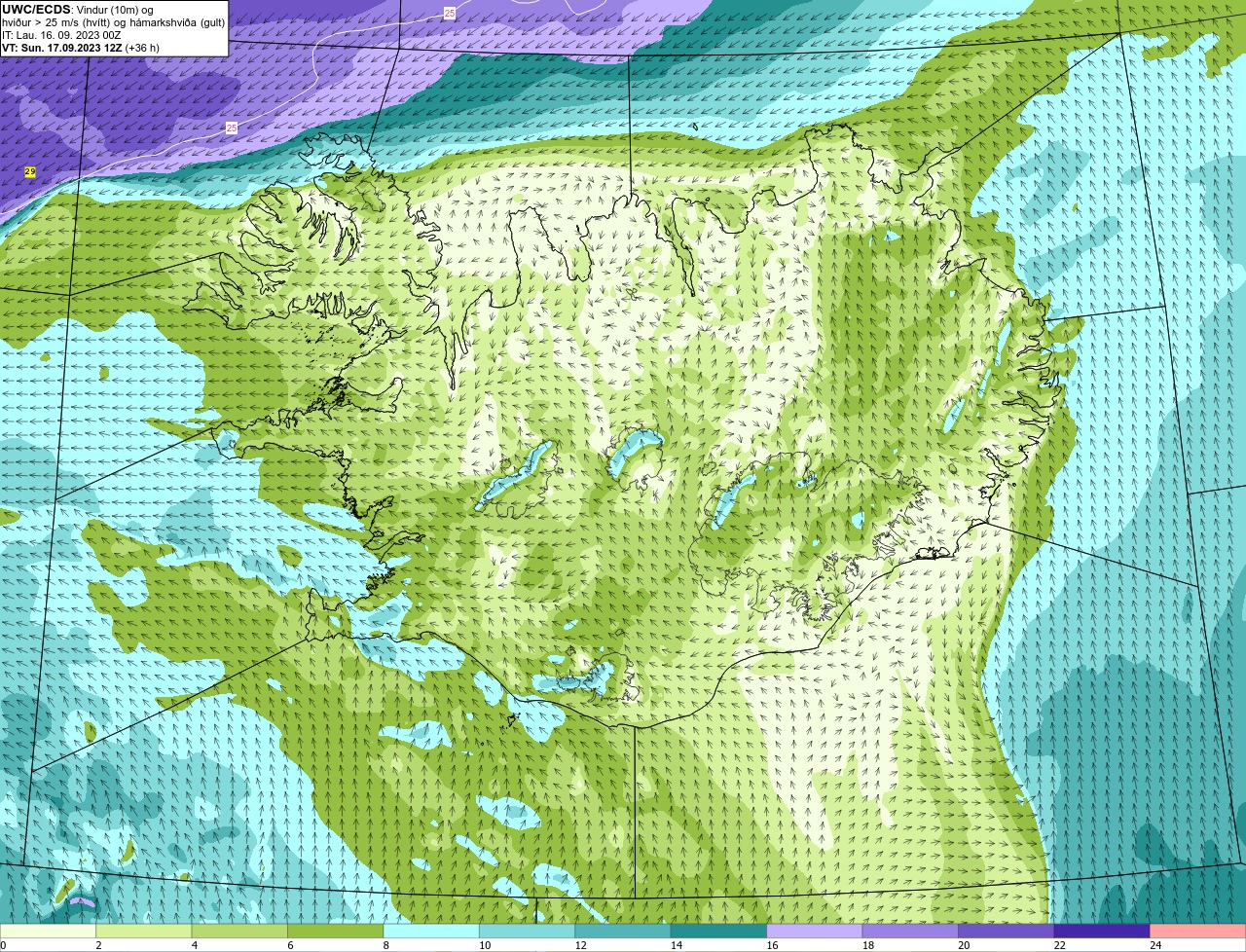
Task: Click the yellow "29" maximum gust label
Action: point(30,171)
